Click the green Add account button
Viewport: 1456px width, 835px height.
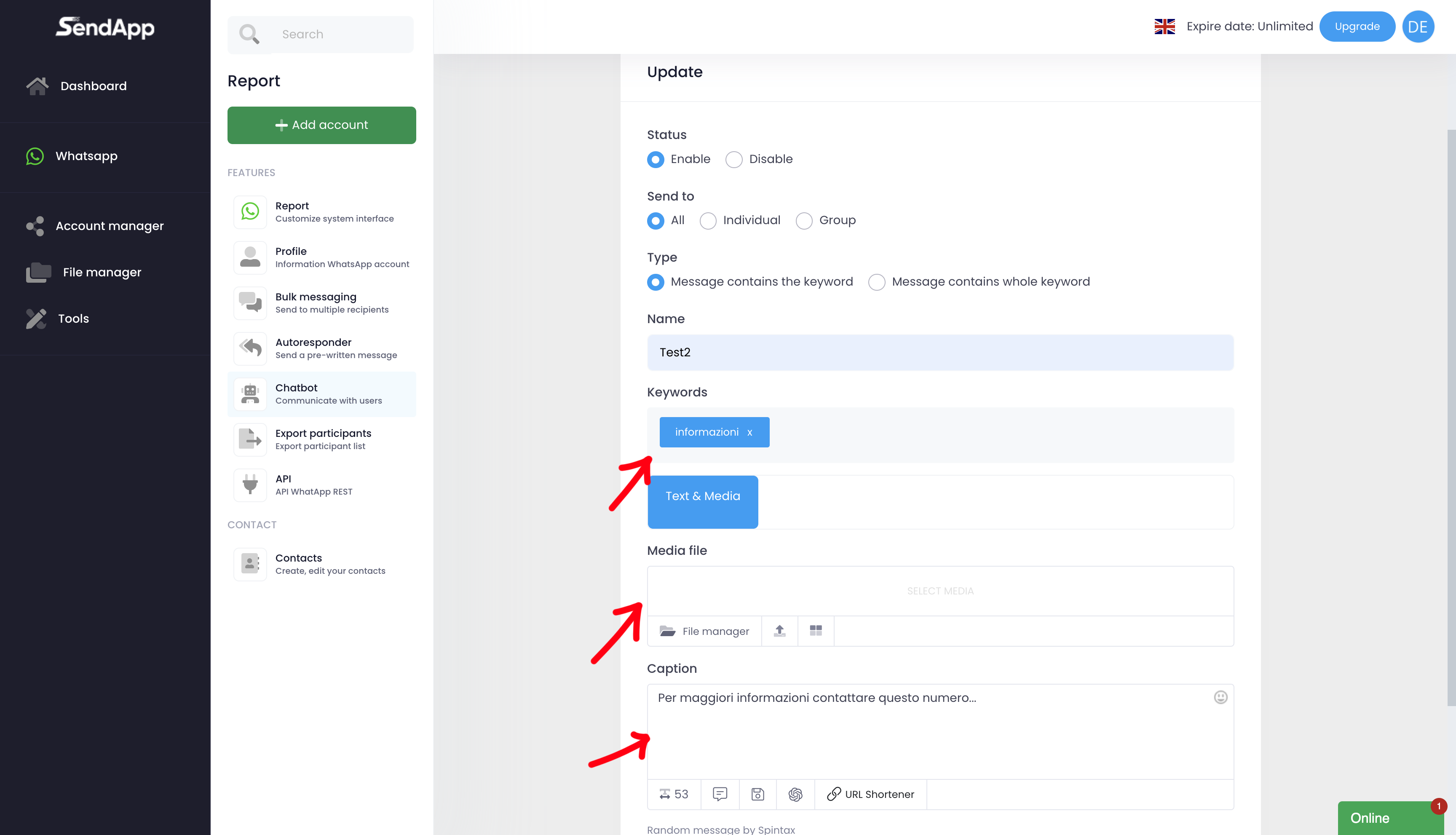[x=322, y=125]
